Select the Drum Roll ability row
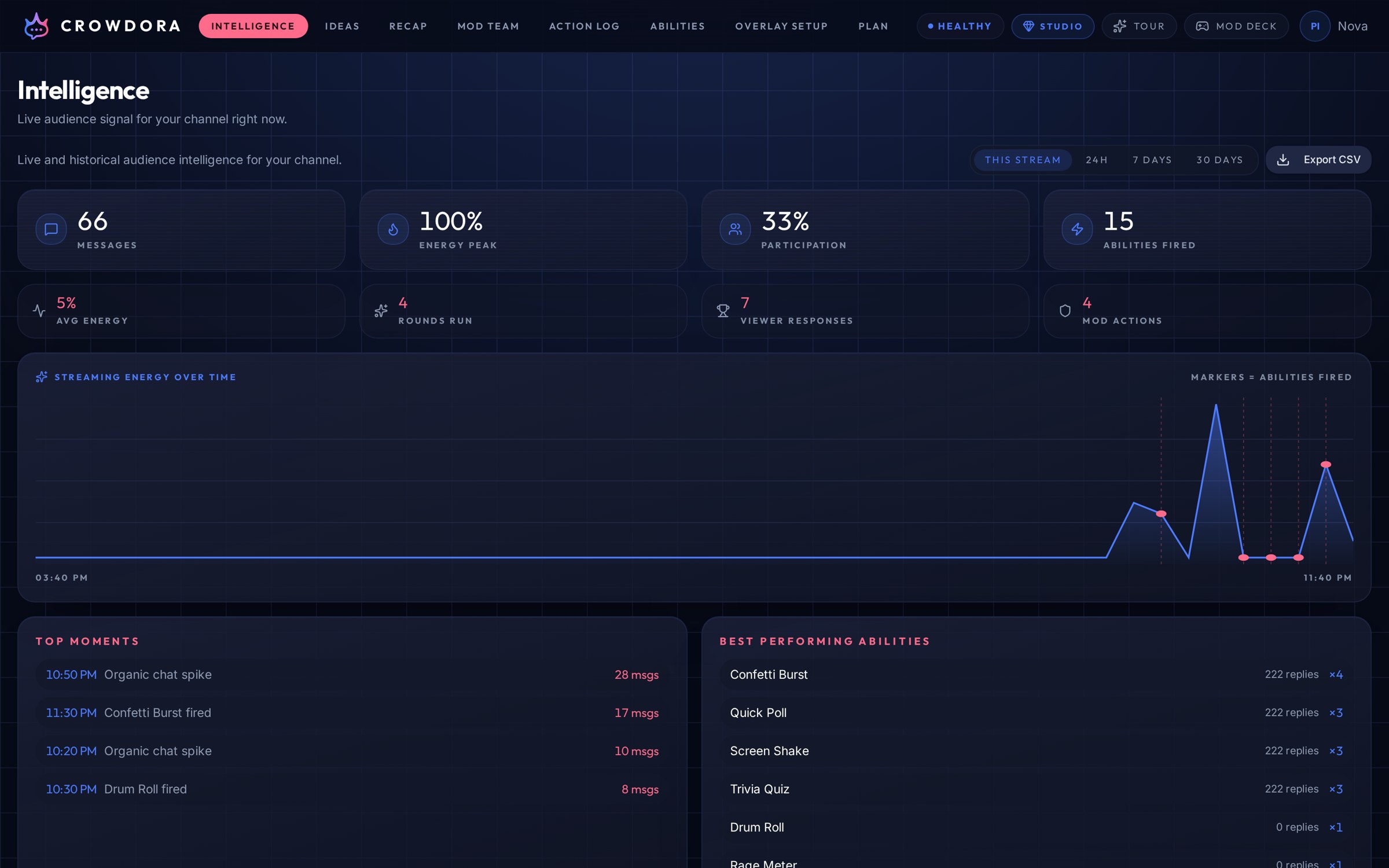The height and width of the screenshot is (868, 1389). point(1036,827)
